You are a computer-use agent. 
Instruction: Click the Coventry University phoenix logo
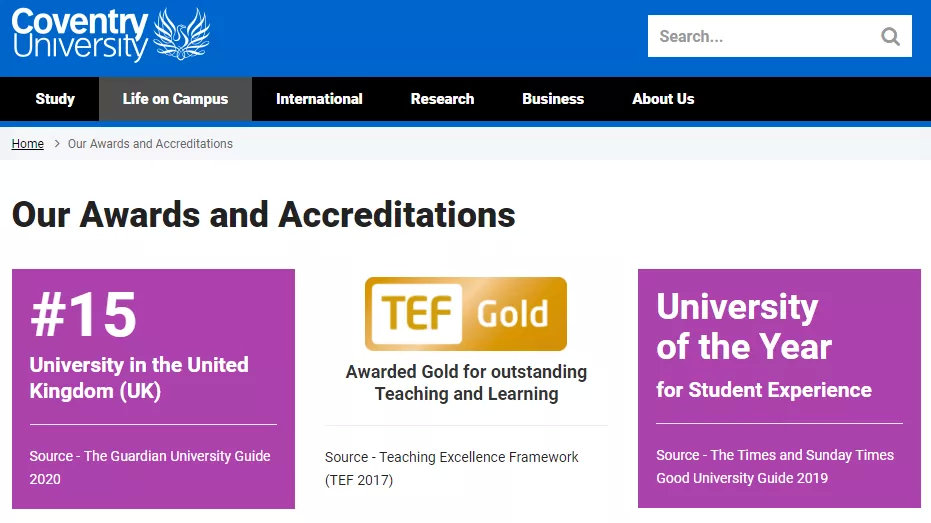[x=181, y=34]
